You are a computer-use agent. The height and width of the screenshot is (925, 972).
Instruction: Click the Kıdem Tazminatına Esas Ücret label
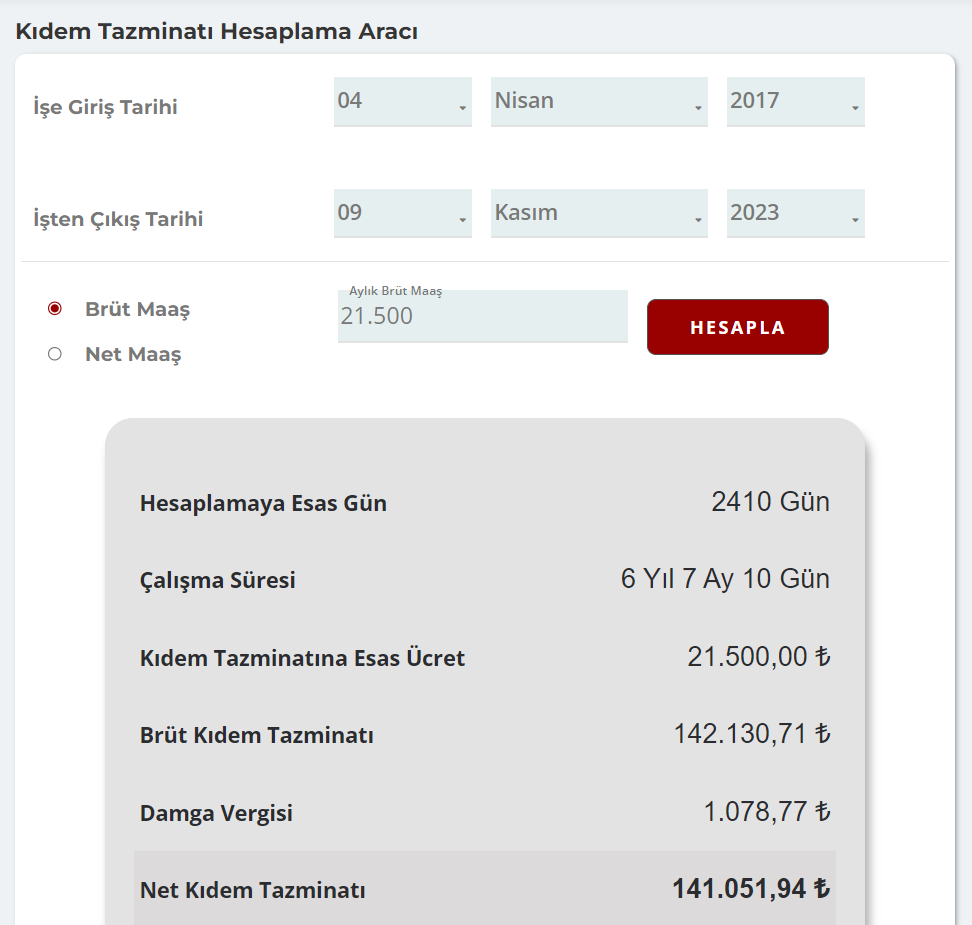pyautogui.click(x=303, y=658)
